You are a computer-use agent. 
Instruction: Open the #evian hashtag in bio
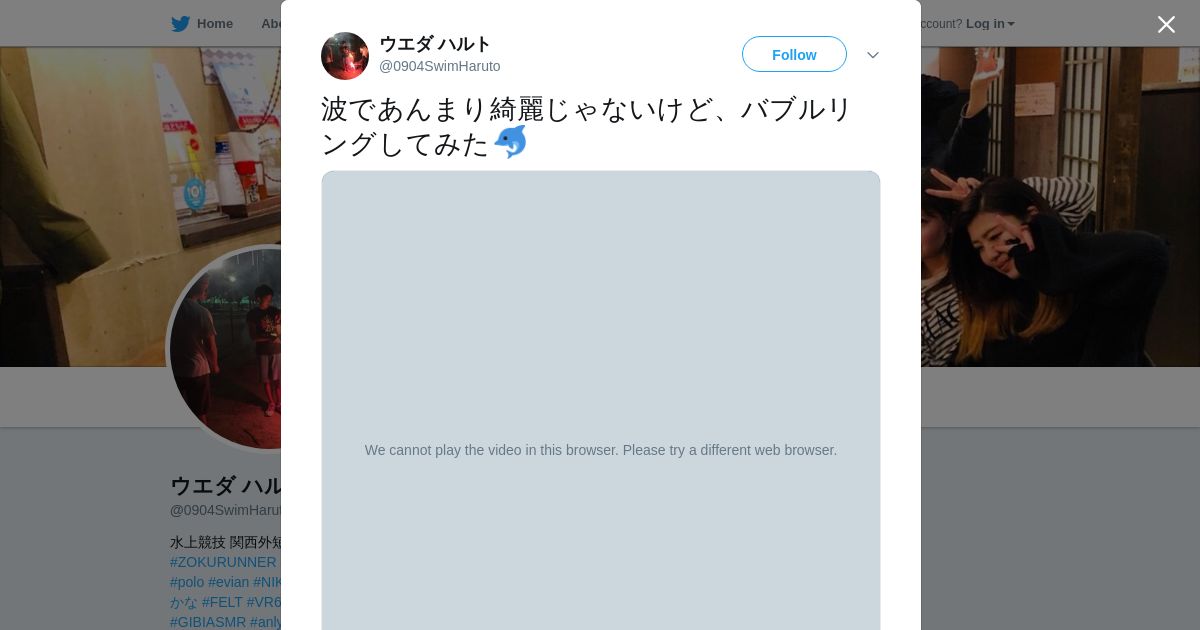point(228,582)
